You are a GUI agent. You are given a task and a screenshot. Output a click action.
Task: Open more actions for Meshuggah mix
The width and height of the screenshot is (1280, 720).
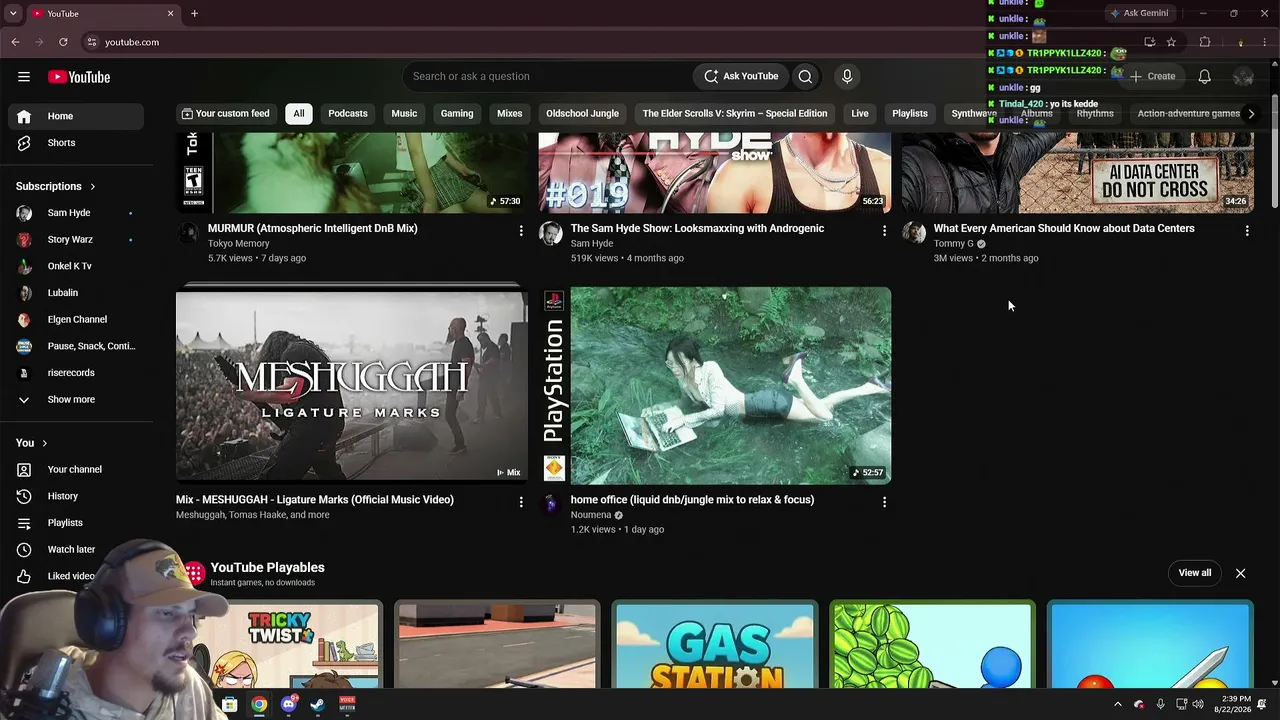pyautogui.click(x=521, y=502)
